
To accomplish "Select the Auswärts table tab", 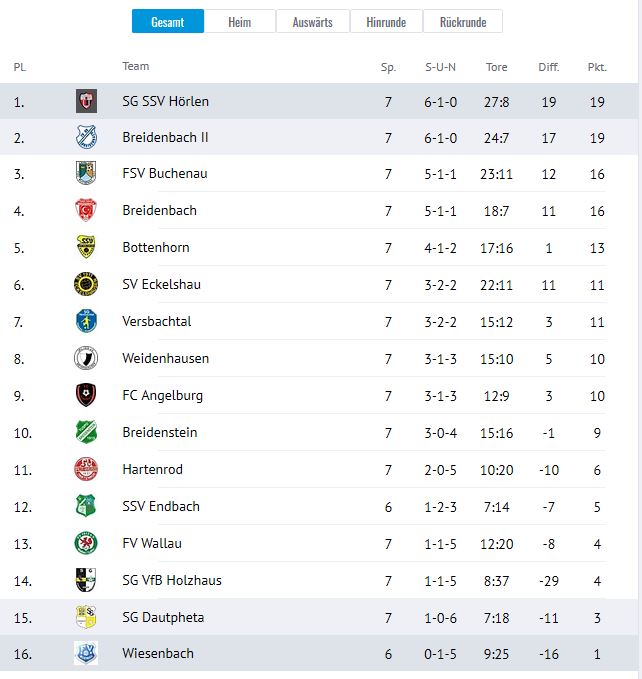I will 313,22.
